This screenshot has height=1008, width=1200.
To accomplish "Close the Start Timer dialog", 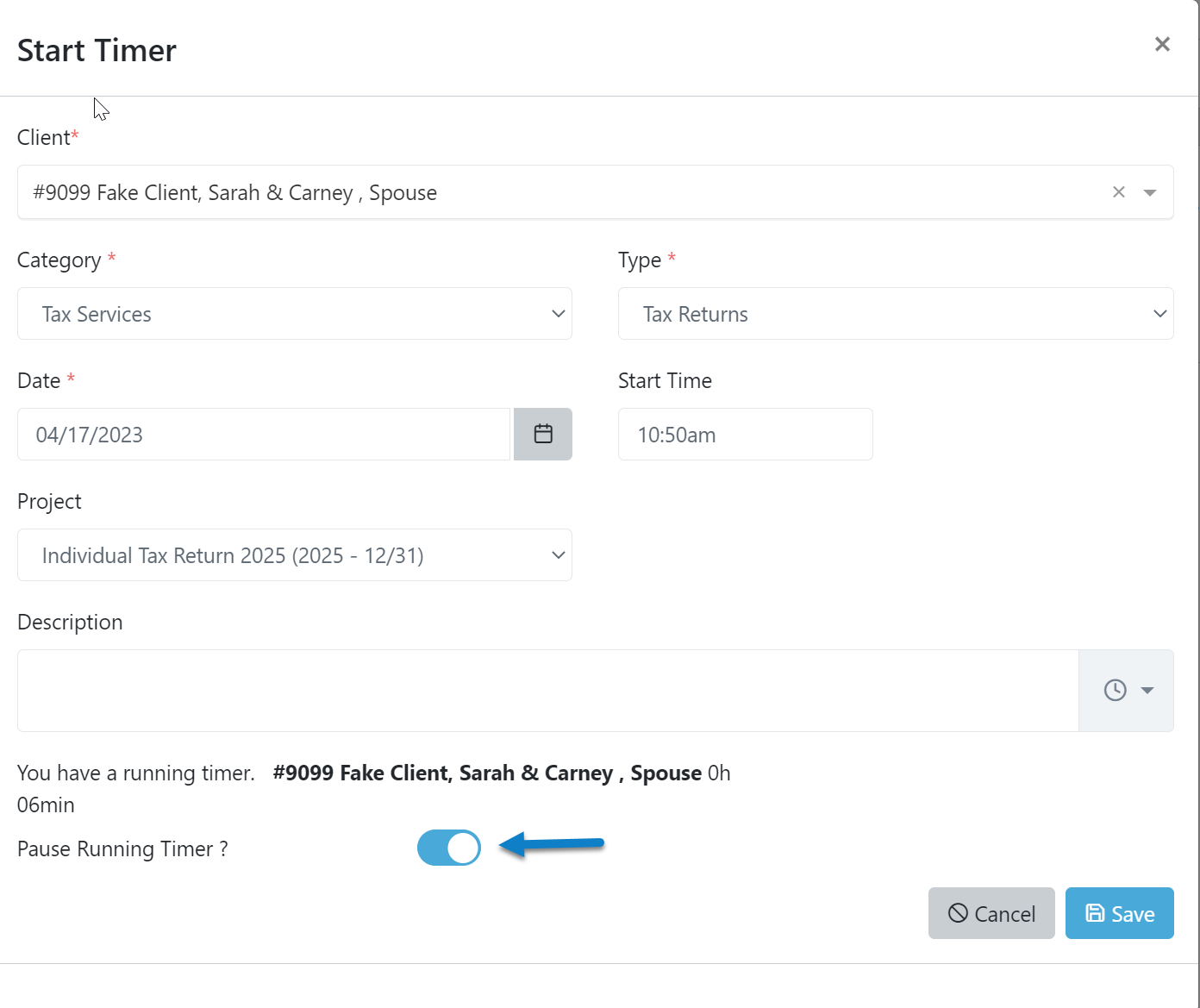I will click(x=1162, y=44).
